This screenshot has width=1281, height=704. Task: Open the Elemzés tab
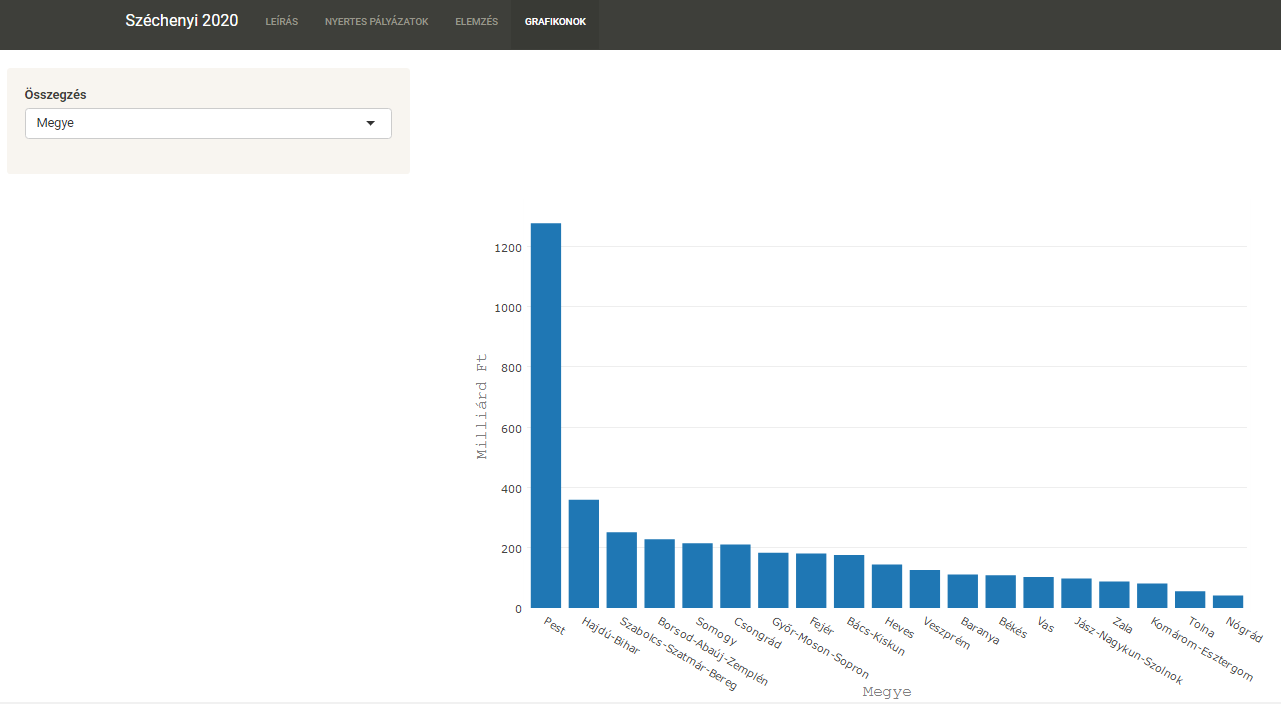coord(476,22)
